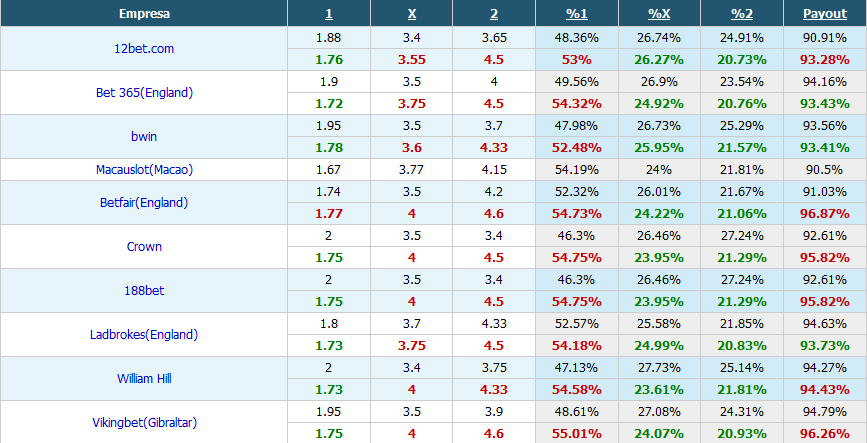Viewport: 867px width, 443px height.
Task: Sort by column 1 header
Action: [x=328, y=14]
